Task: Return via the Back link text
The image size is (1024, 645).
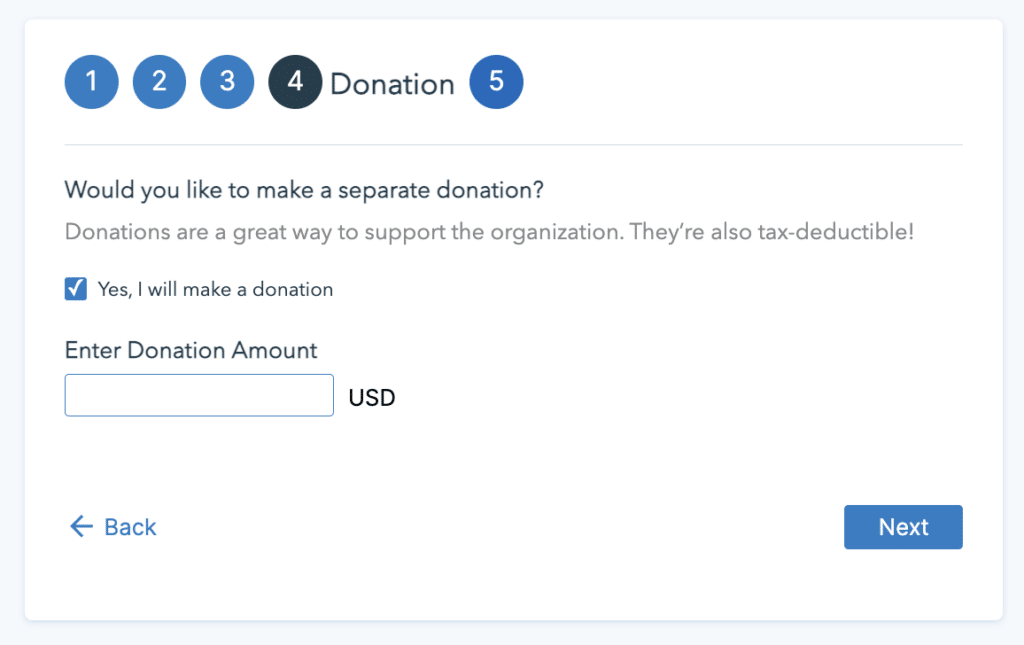Action: 130,527
